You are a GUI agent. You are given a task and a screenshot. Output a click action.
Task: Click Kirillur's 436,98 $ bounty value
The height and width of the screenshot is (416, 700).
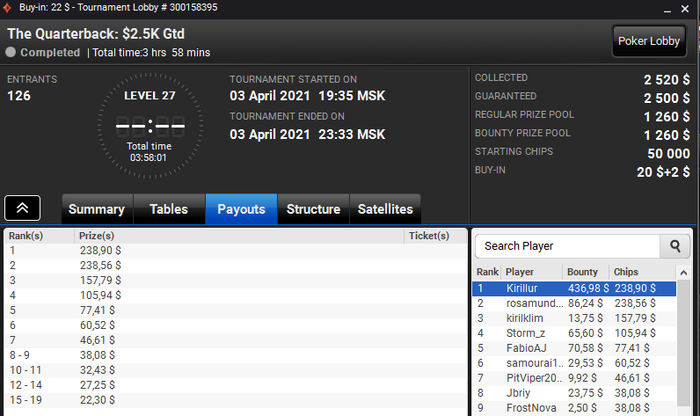point(588,288)
